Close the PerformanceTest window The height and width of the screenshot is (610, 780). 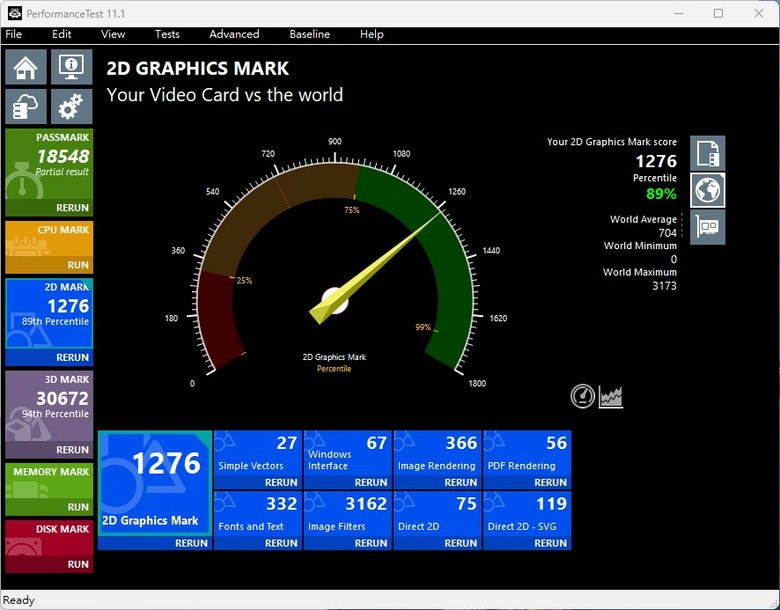point(759,13)
